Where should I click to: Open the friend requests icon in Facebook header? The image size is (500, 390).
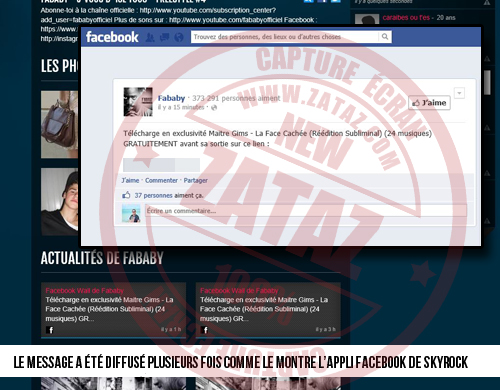pos(150,37)
